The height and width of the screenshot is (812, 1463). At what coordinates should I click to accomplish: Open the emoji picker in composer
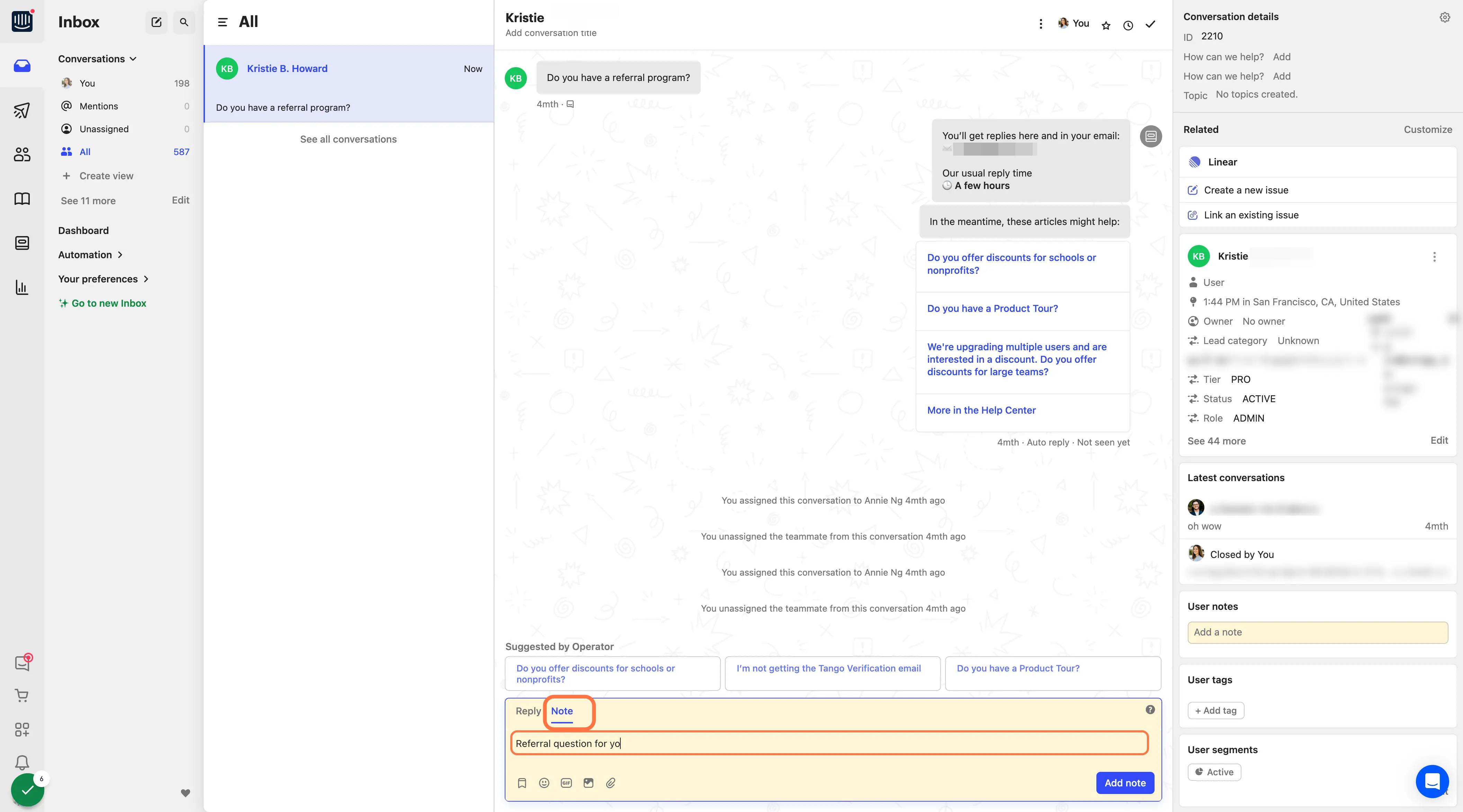(544, 783)
